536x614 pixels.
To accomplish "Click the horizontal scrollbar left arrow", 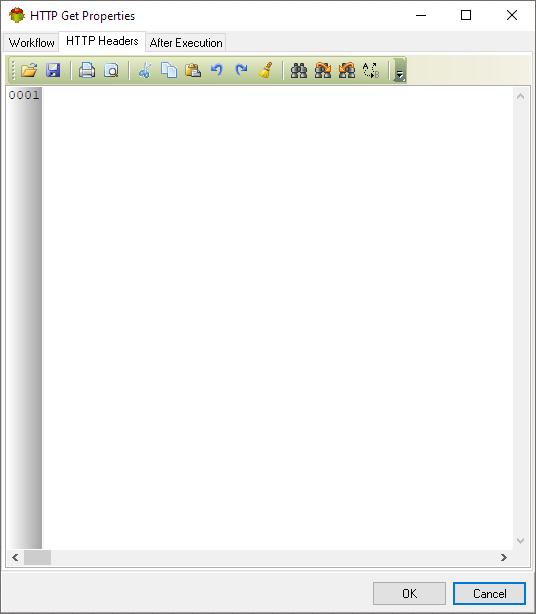I will click(15, 557).
